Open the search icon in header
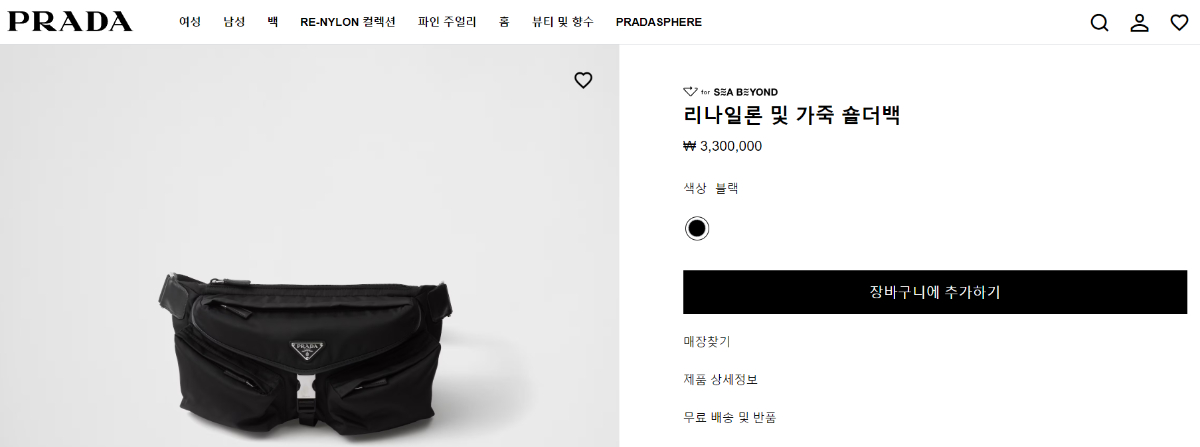 point(1099,23)
